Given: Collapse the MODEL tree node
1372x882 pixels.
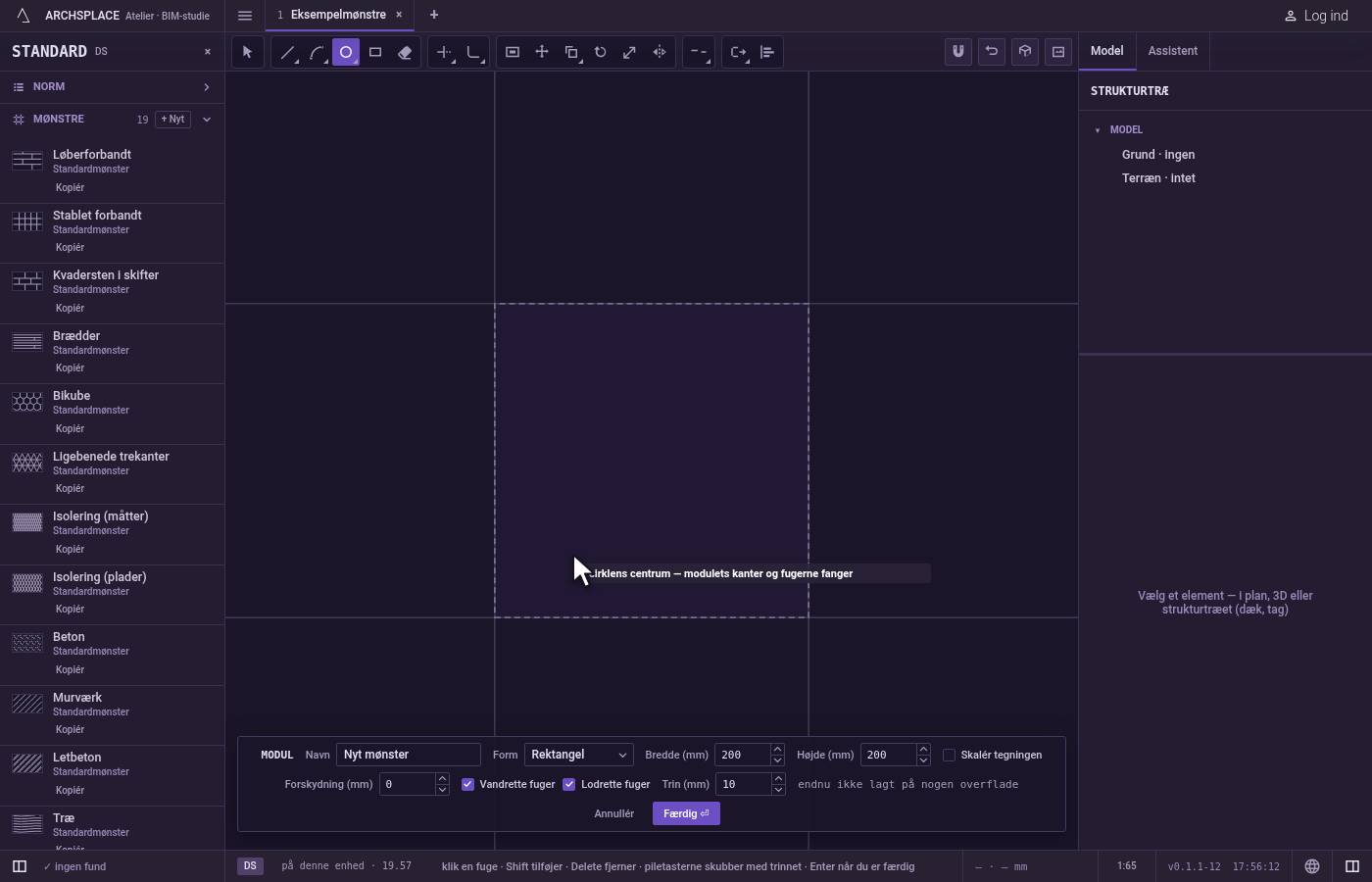Looking at the screenshot, I should coord(1098,130).
